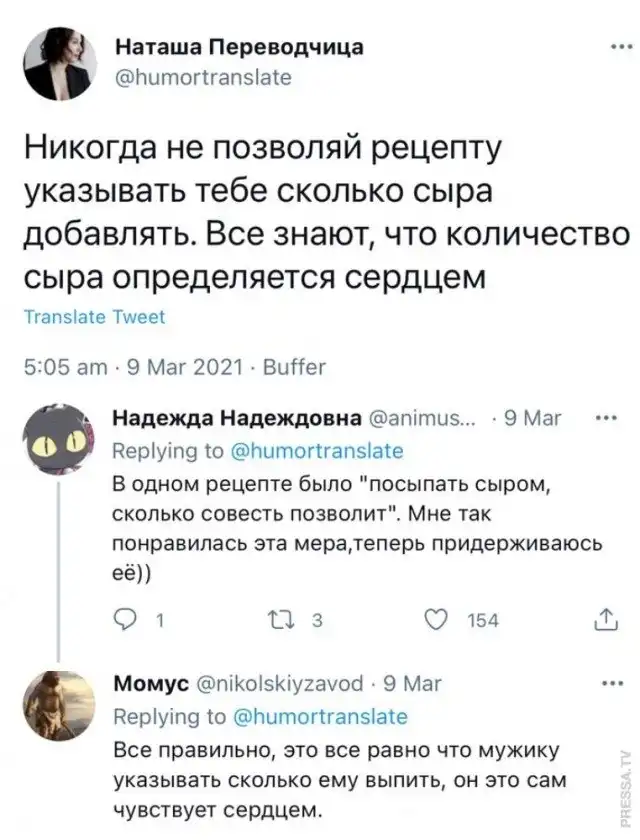Click the Надежда Надеждовна display name
This screenshot has height=840, width=640.
[236, 418]
